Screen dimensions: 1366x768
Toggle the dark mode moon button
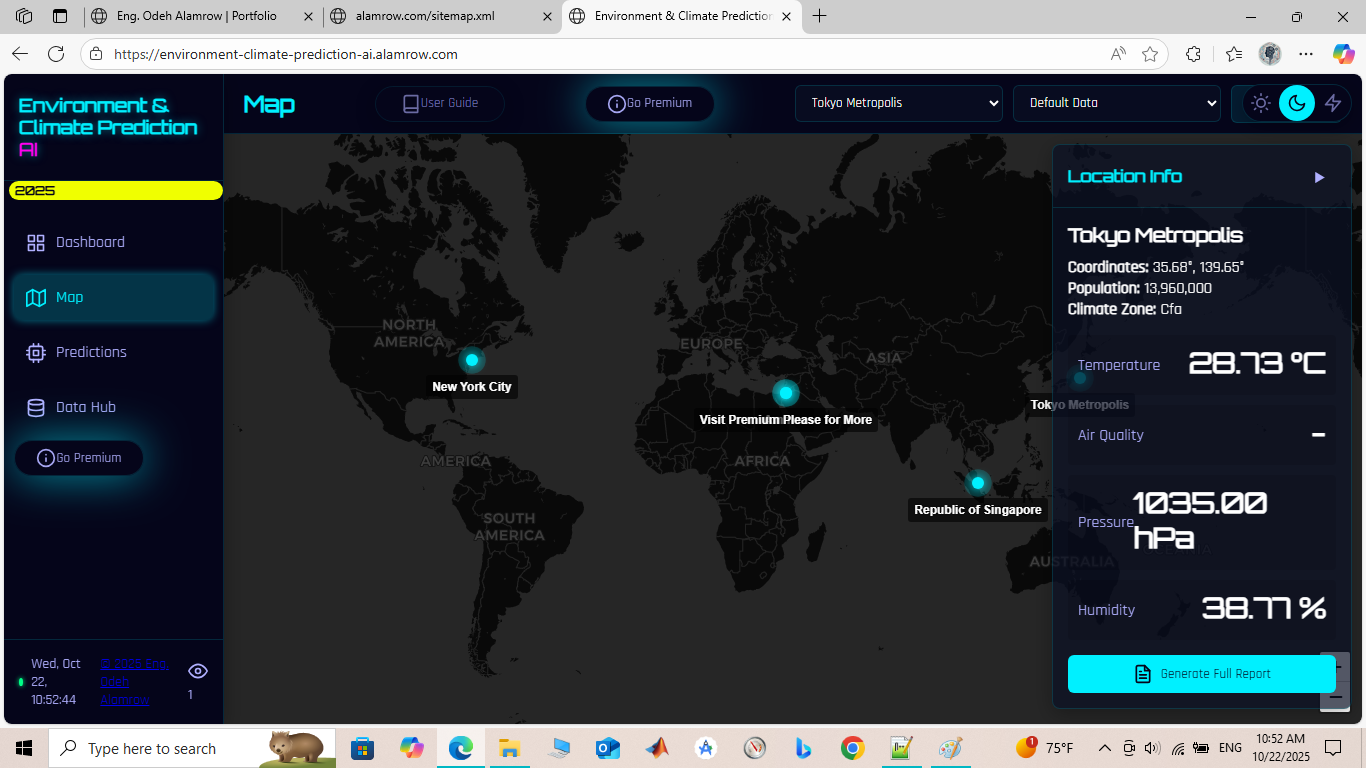coord(1297,103)
